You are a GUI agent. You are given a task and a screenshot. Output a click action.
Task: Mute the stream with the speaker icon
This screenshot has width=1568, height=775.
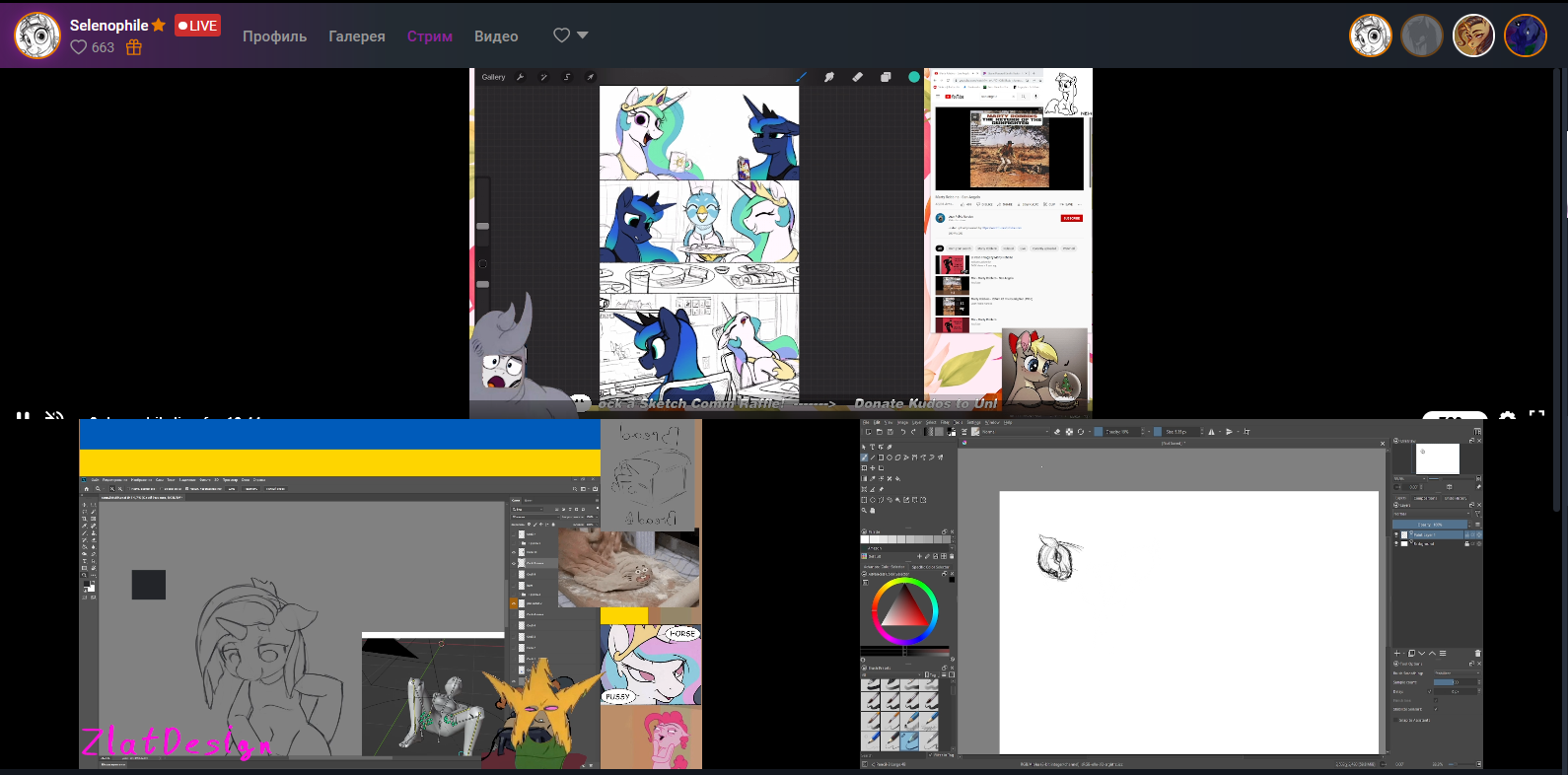pos(54,415)
